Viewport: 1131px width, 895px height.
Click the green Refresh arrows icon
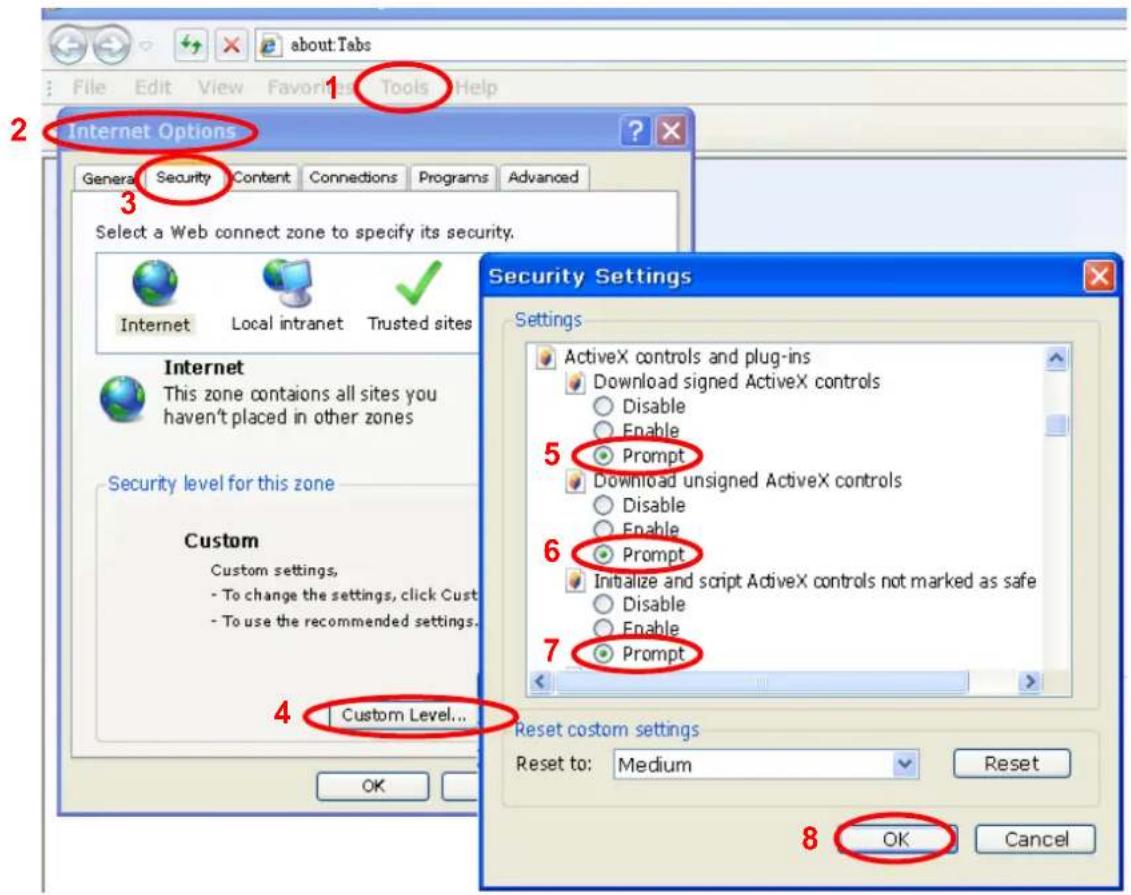coord(191,45)
